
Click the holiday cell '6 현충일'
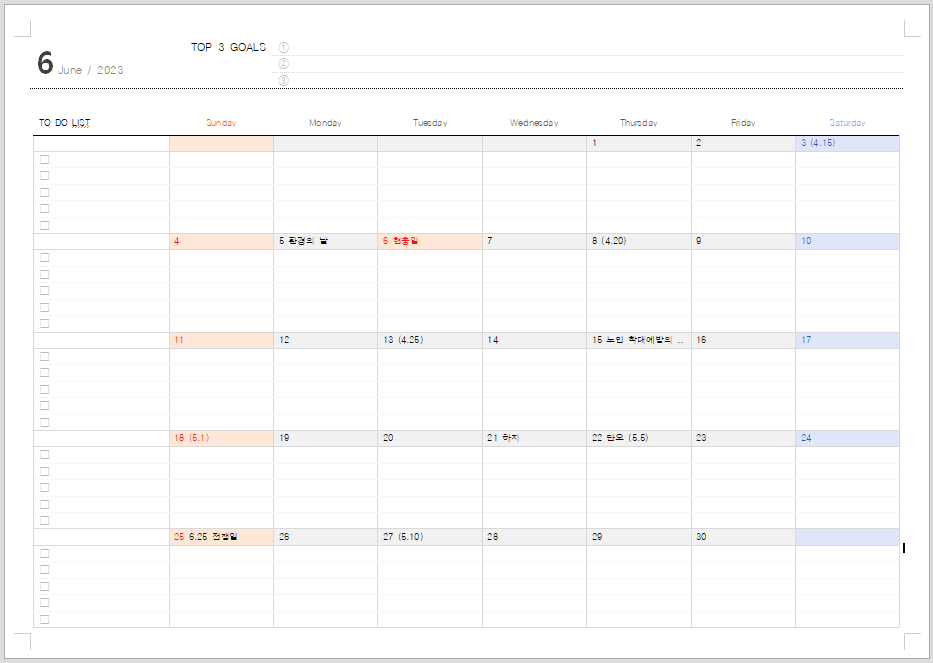coord(430,242)
